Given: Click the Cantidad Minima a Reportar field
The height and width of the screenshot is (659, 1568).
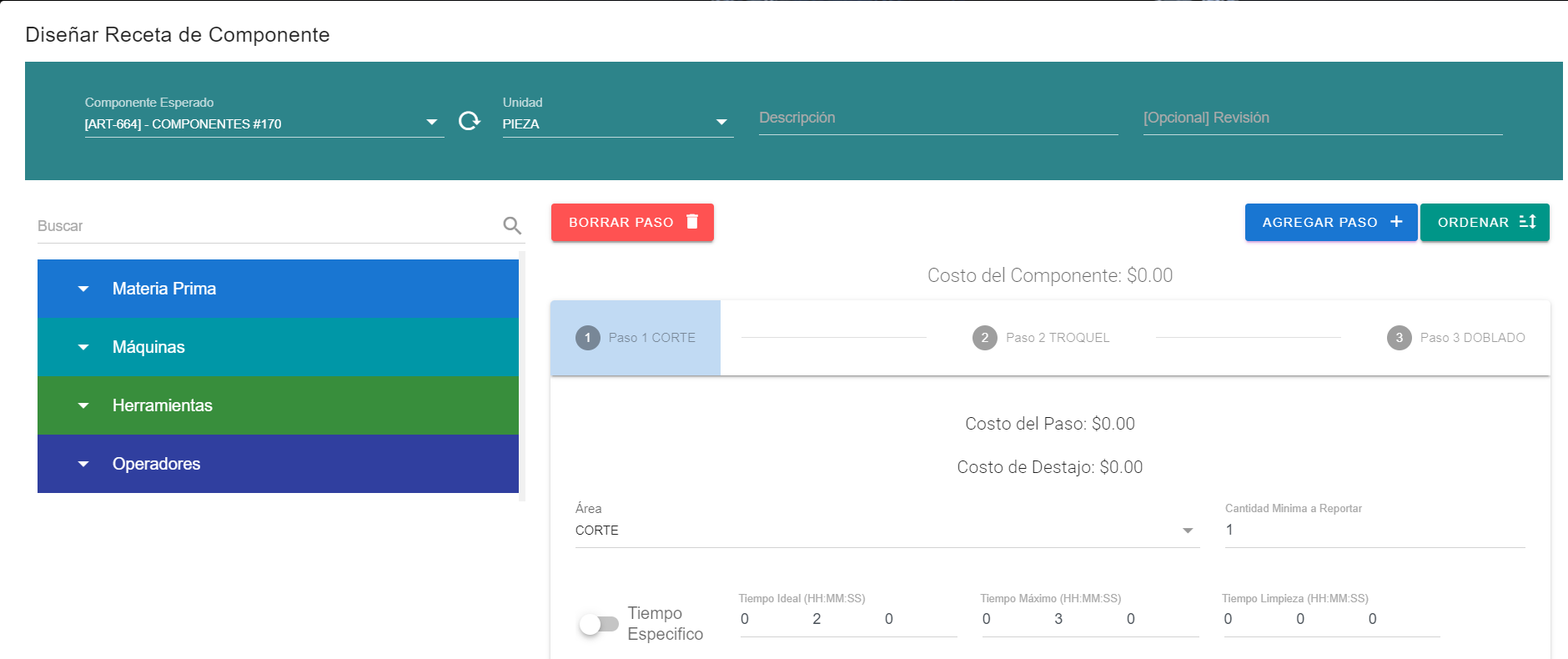Looking at the screenshot, I should coord(1374,530).
